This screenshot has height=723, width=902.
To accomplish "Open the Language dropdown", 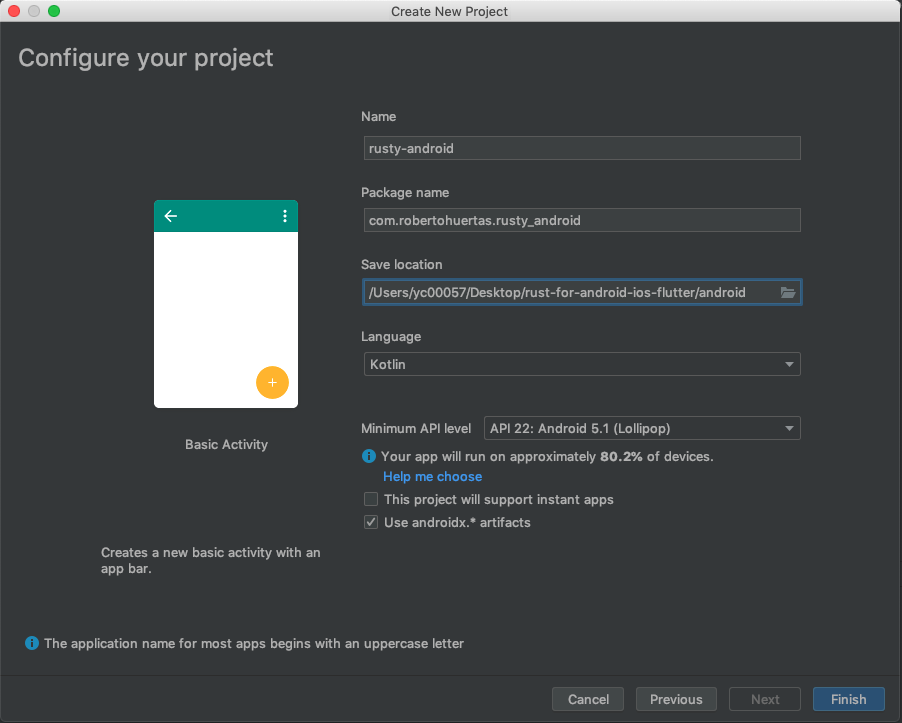I will (582, 364).
